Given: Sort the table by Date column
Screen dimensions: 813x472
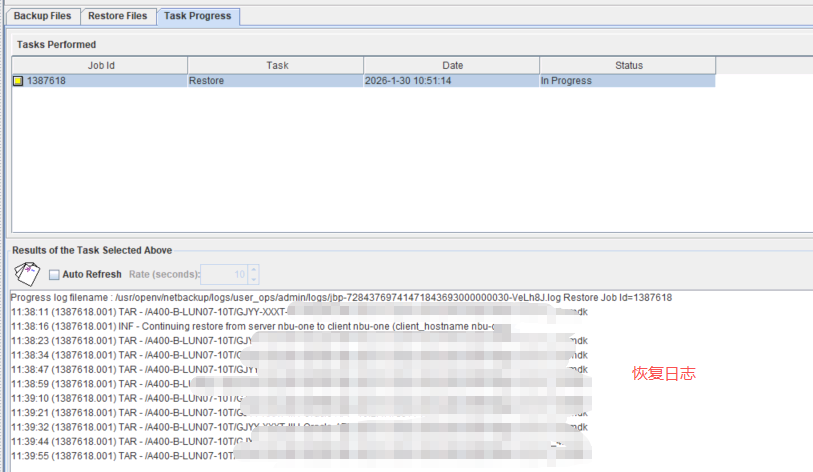Looking at the screenshot, I should tap(452, 65).
